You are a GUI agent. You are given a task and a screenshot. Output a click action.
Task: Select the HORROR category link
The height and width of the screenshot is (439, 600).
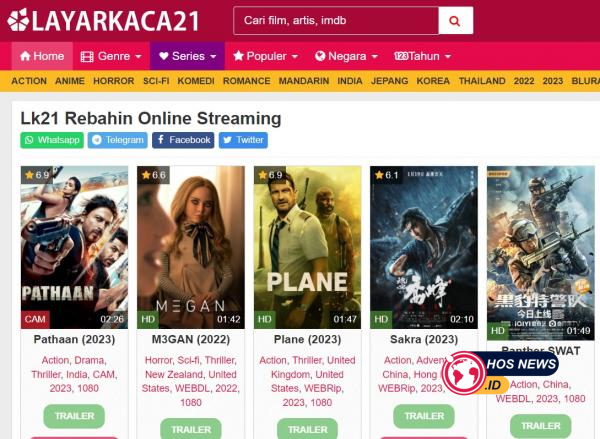[x=114, y=81]
